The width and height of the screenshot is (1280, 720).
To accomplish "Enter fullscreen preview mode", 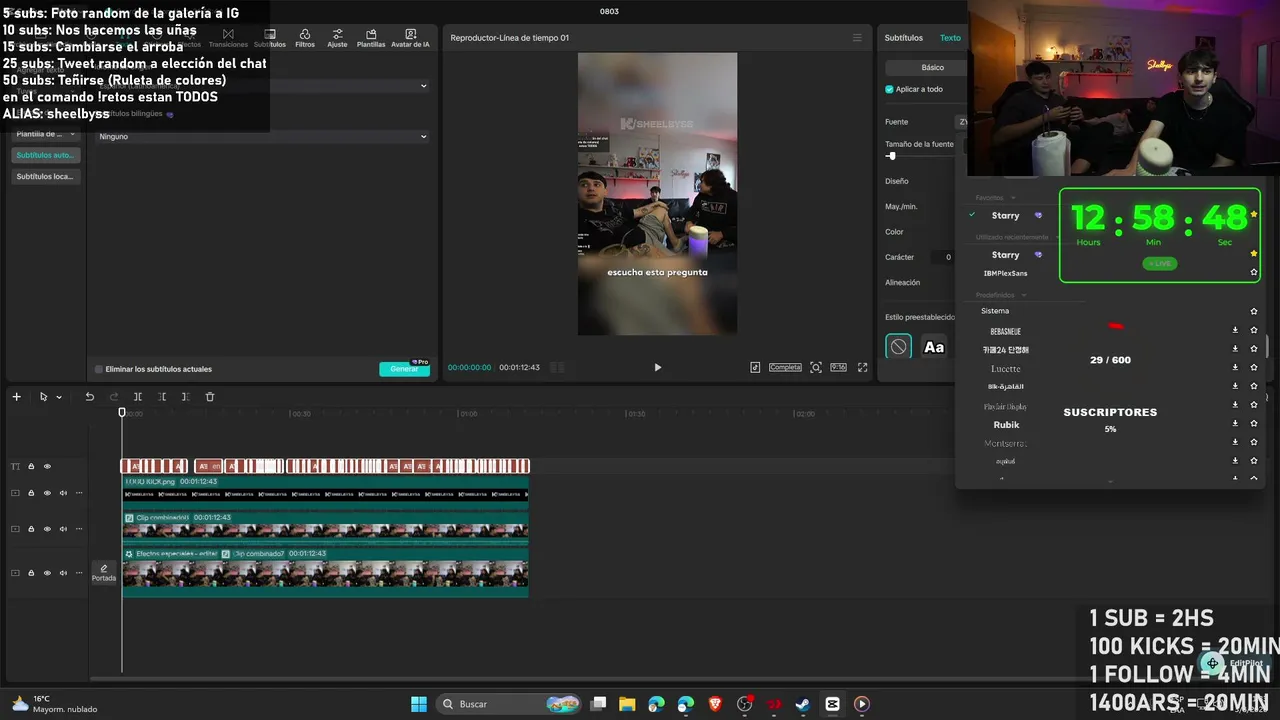I will click(x=862, y=367).
